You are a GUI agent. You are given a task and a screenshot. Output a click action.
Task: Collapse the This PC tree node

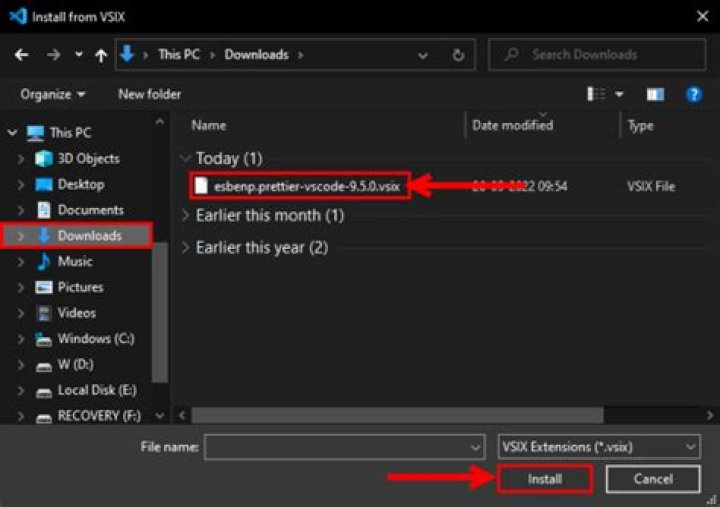click(x=12, y=133)
